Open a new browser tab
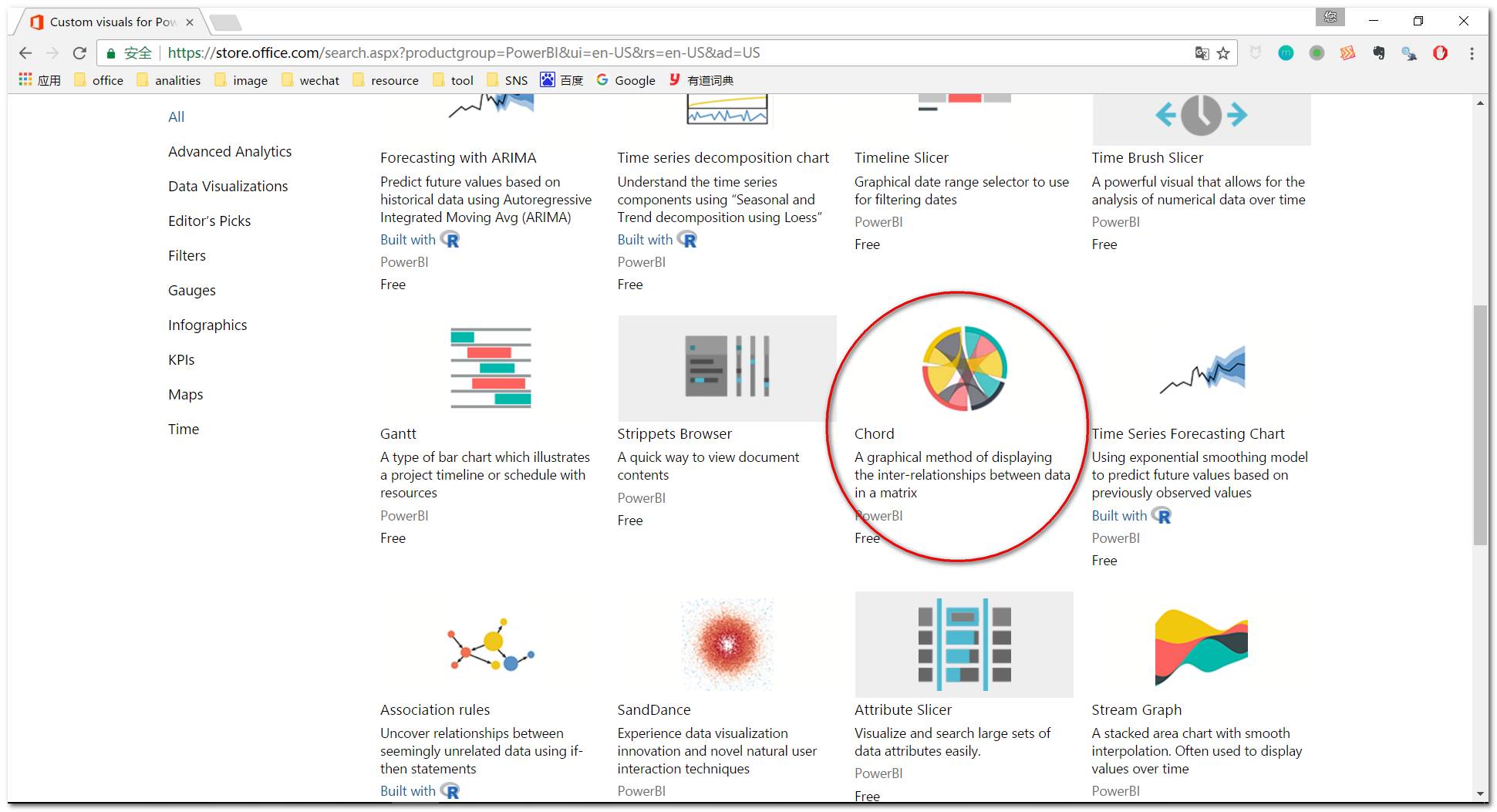This screenshot has height=812, width=1497. 225,23
